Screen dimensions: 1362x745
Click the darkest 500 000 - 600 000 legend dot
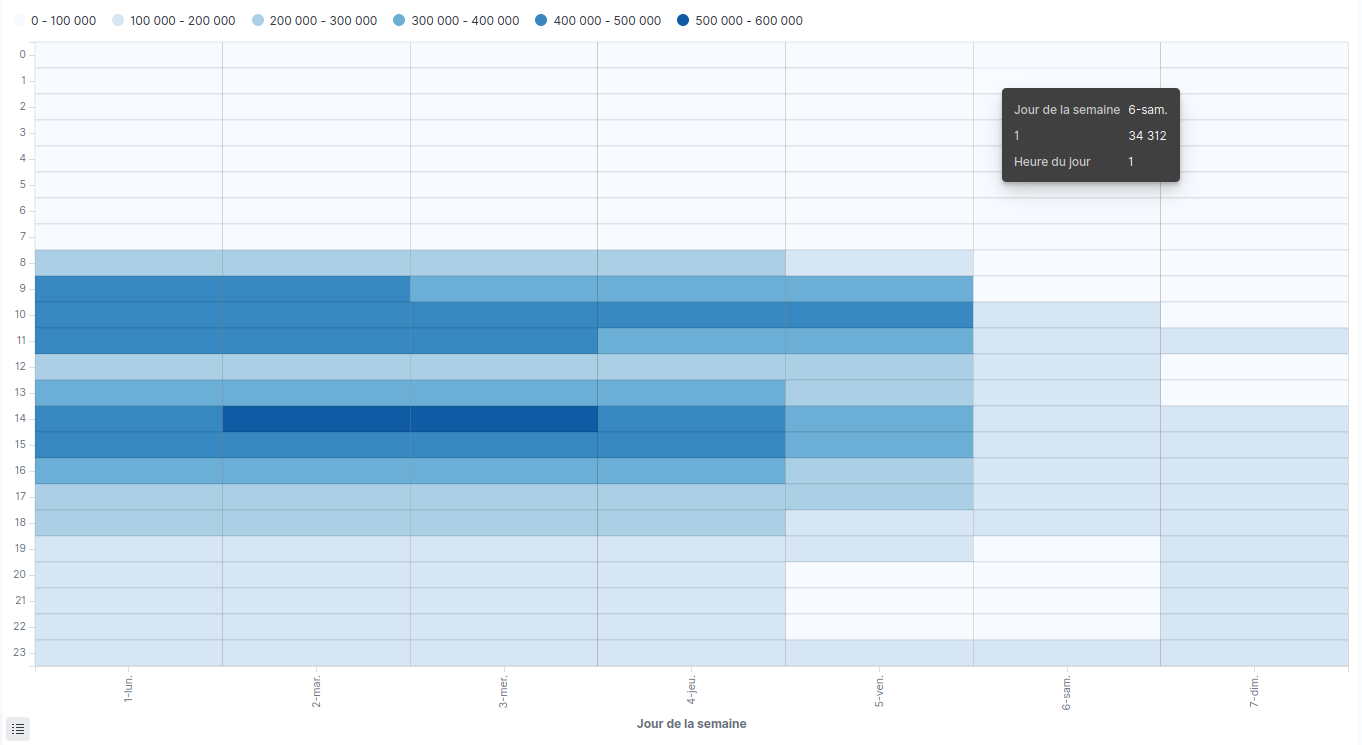683,21
